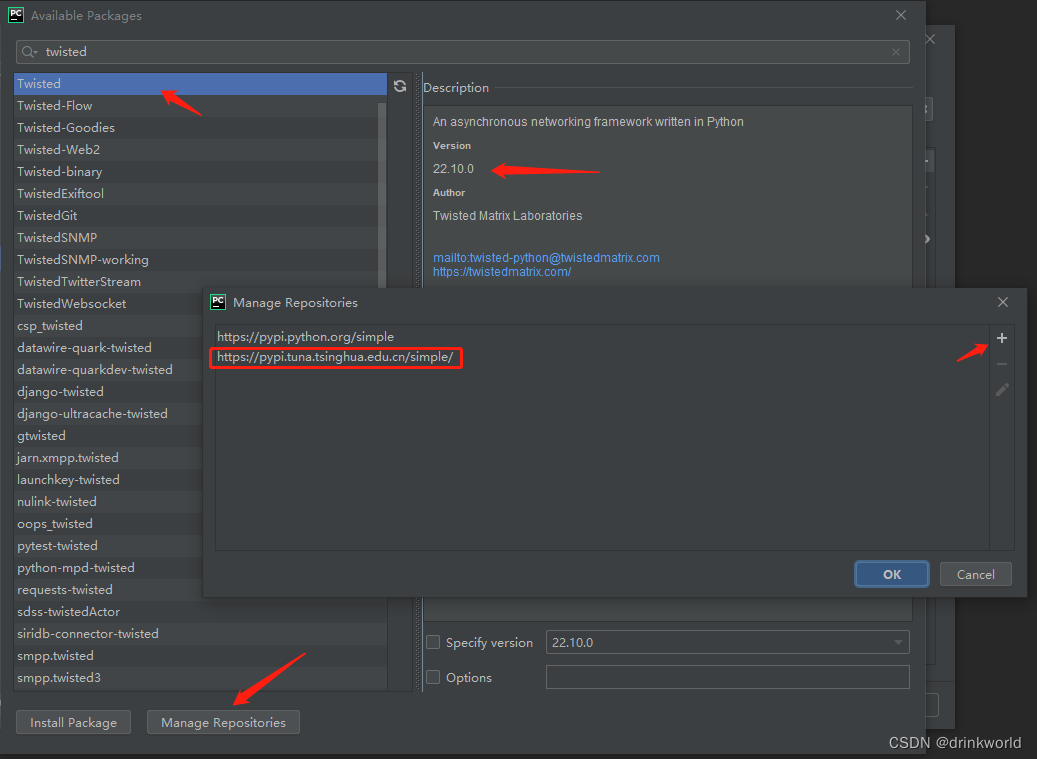Click the PyCharm logo on Manage Repositories dialog
The width and height of the screenshot is (1037, 759).
pyautogui.click(x=218, y=301)
